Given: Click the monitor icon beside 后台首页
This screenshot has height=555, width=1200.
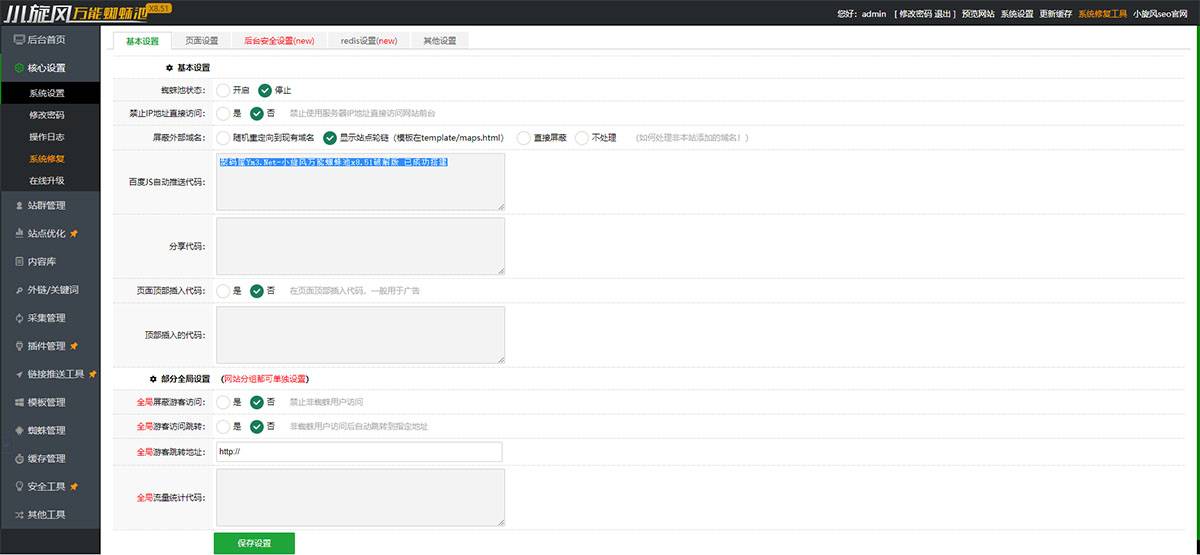Looking at the screenshot, I should click(x=19, y=40).
